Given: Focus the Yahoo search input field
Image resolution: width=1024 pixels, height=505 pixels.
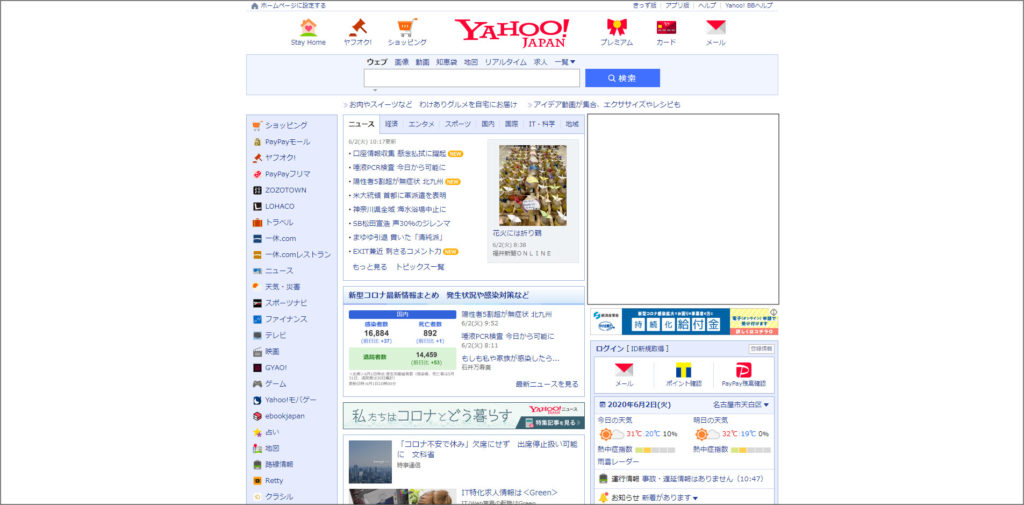Looking at the screenshot, I should click(x=471, y=78).
